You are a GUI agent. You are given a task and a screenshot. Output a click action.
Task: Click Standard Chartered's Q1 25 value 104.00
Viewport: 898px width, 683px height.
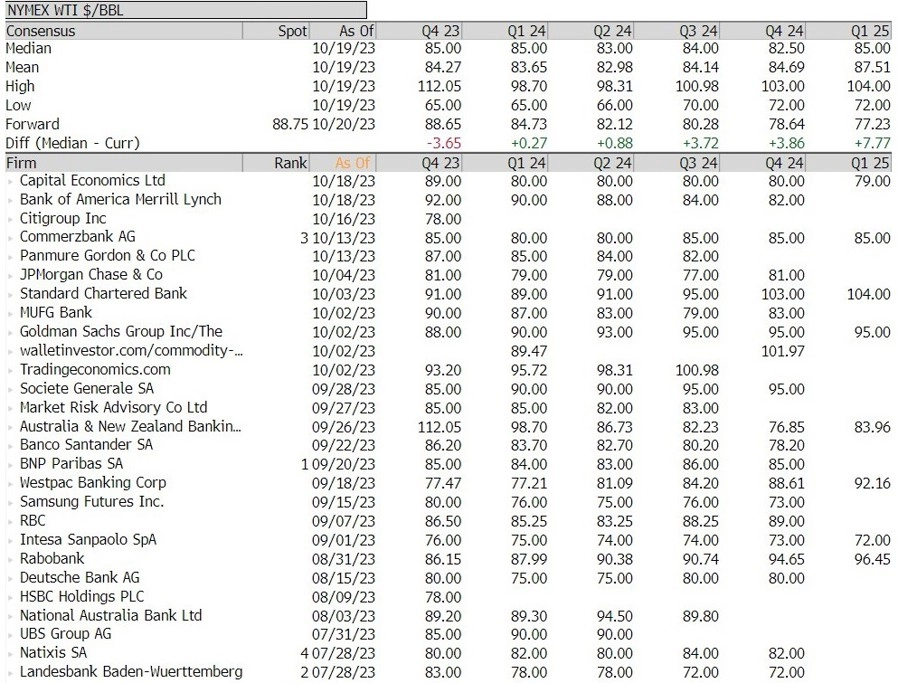(x=869, y=294)
